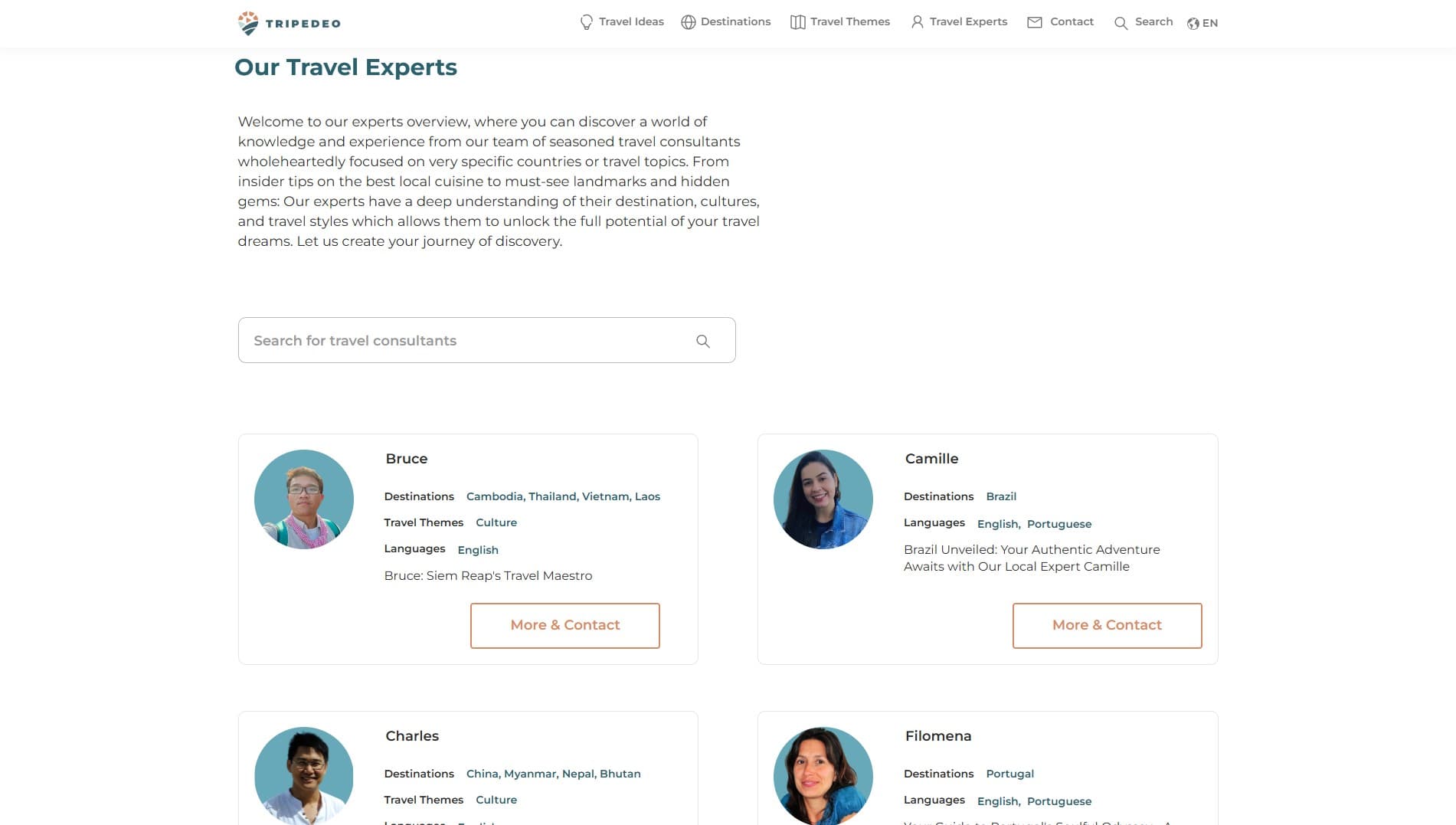Click Bruce's More & Contact button
Viewport: 1456px width, 825px height.
point(564,625)
